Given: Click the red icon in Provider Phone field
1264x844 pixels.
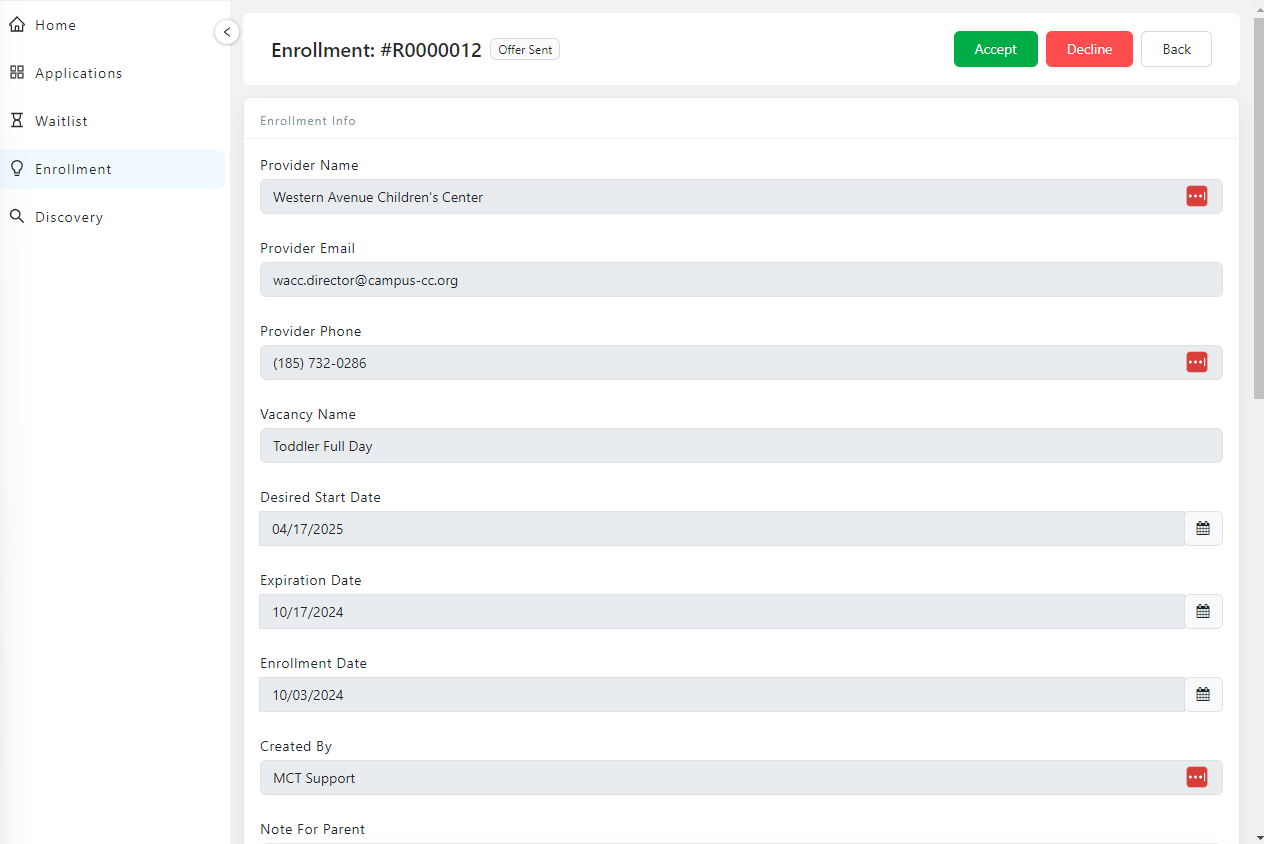Looking at the screenshot, I should point(1197,362).
